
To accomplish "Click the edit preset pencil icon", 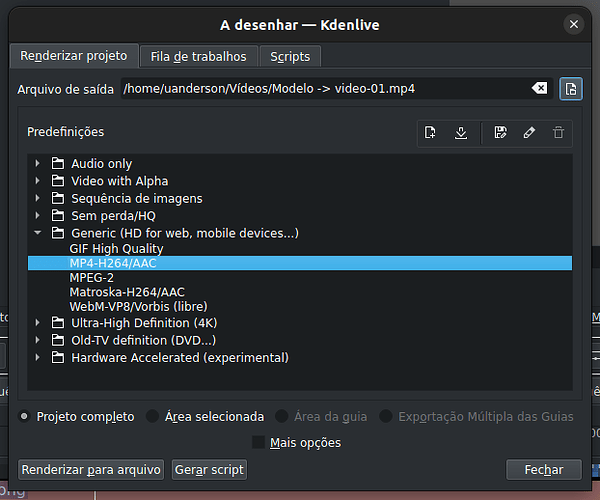I will coord(529,133).
